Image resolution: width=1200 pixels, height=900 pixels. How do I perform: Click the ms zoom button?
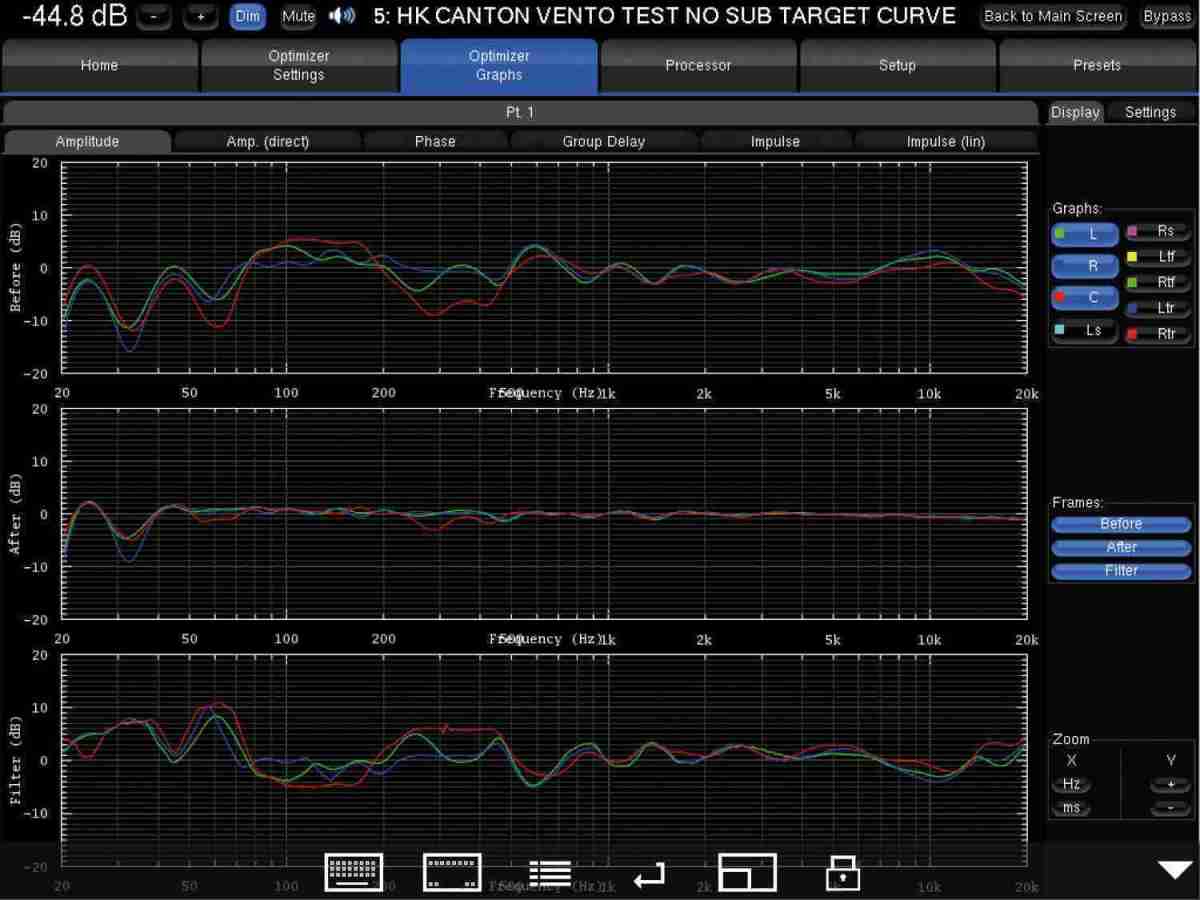coord(1071,808)
